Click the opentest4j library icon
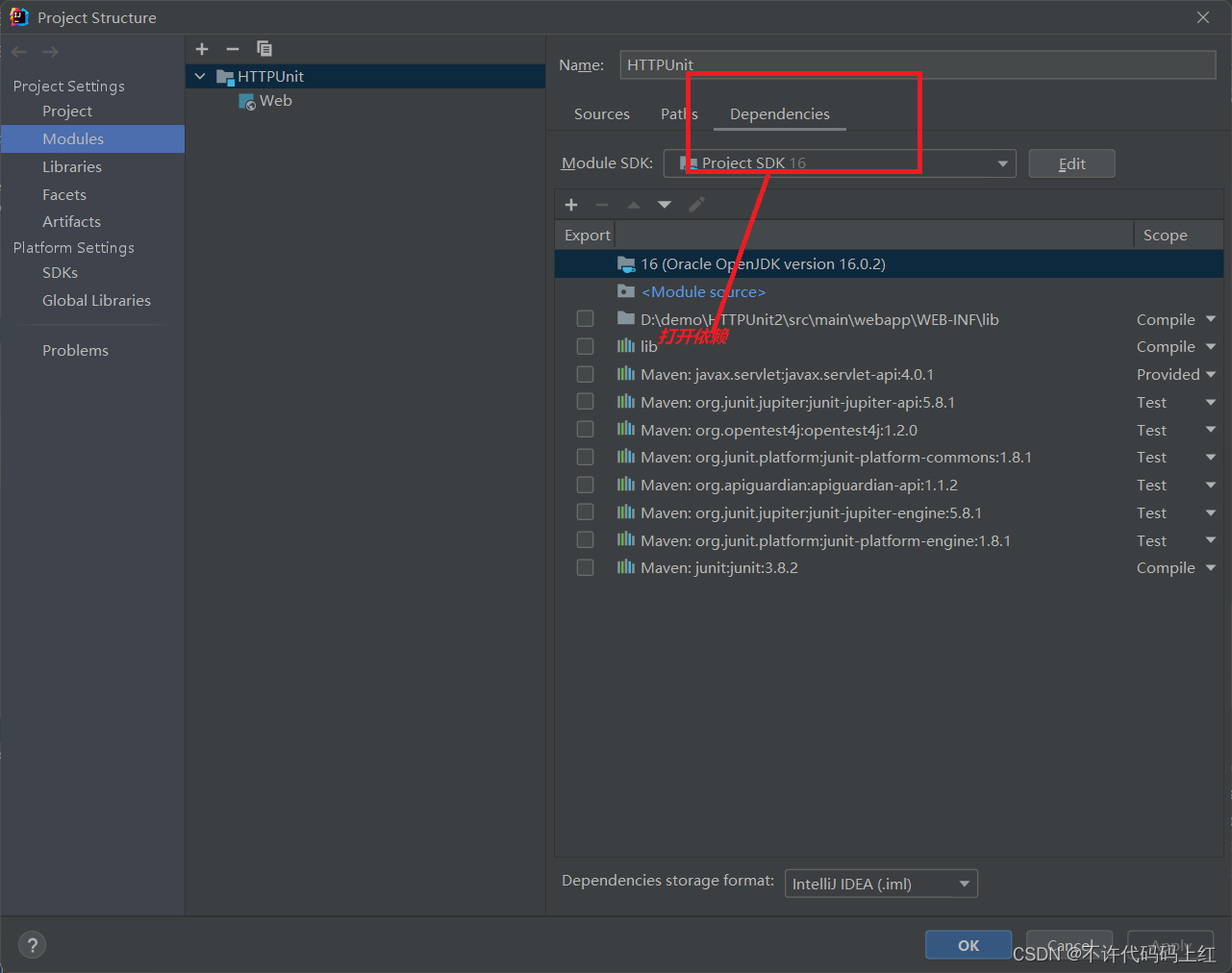Viewport: 1232px width, 973px height. tap(626, 430)
